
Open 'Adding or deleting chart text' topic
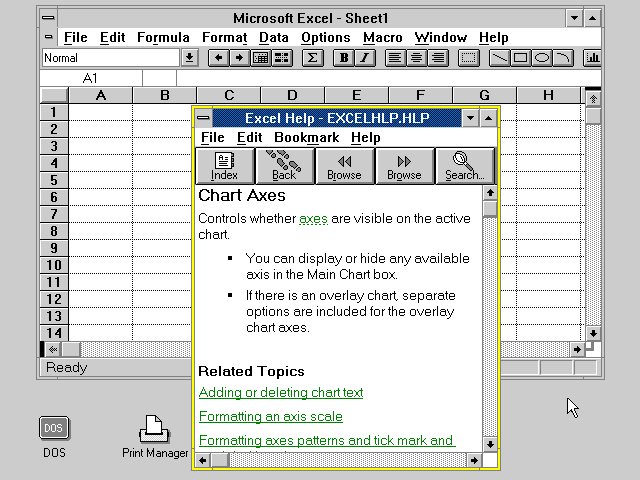click(281, 393)
